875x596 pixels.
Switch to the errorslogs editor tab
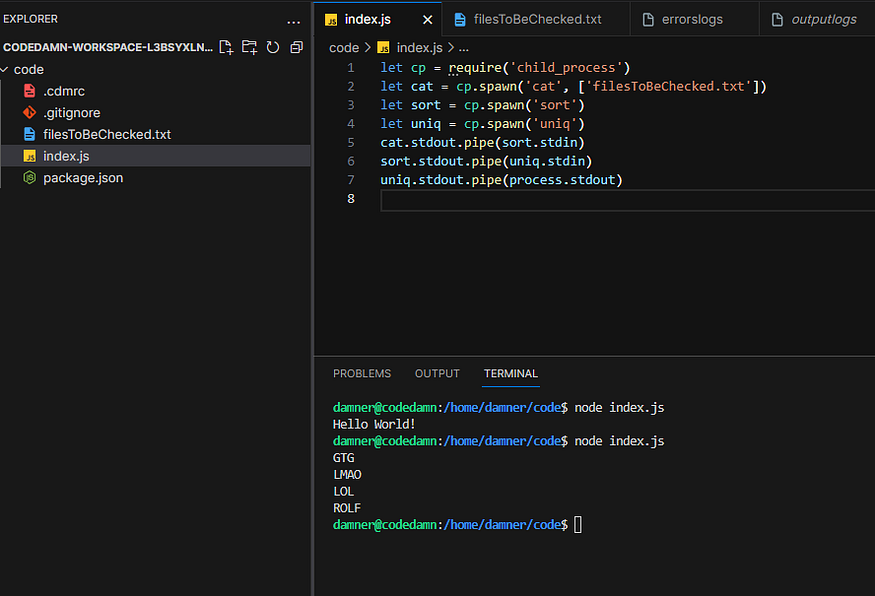(692, 19)
